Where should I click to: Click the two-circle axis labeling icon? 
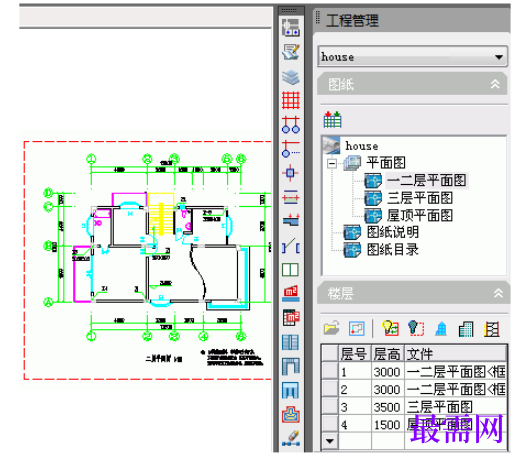coord(291,125)
